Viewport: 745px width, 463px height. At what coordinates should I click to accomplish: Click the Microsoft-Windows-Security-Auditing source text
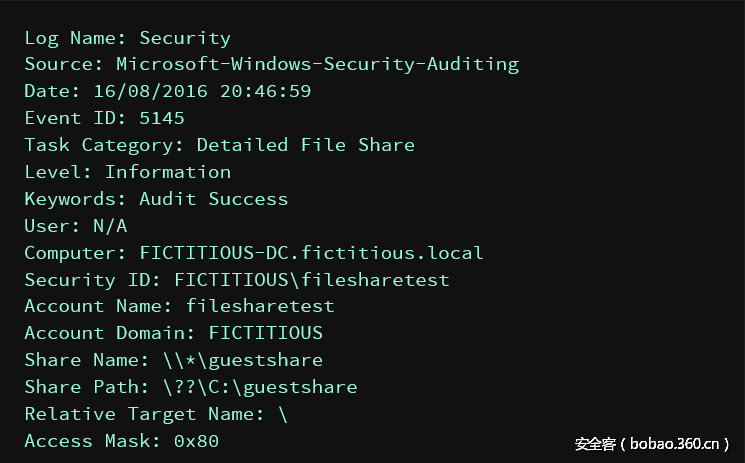tap(317, 65)
